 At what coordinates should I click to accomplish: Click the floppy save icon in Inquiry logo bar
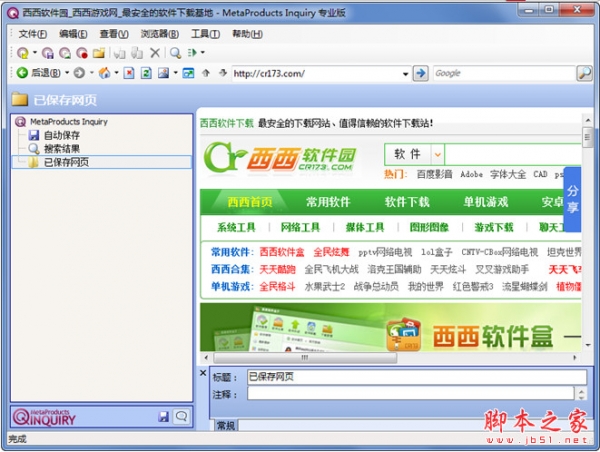click(x=163, y=416)
